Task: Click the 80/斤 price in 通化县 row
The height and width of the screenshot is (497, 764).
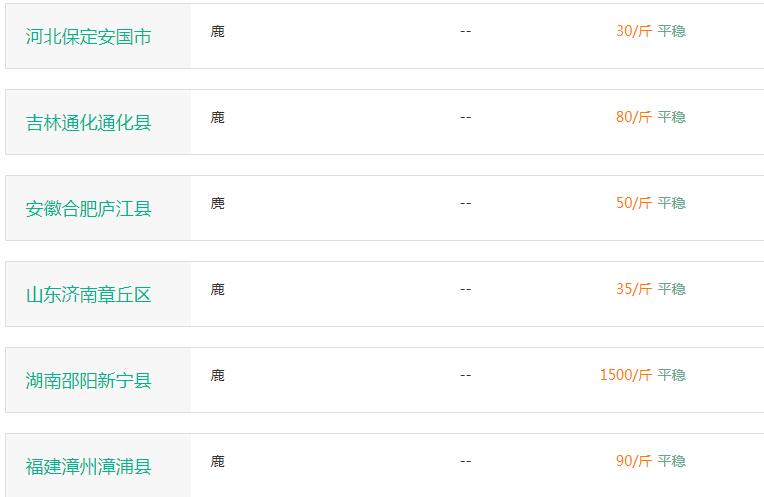Action: pos(634,117)
